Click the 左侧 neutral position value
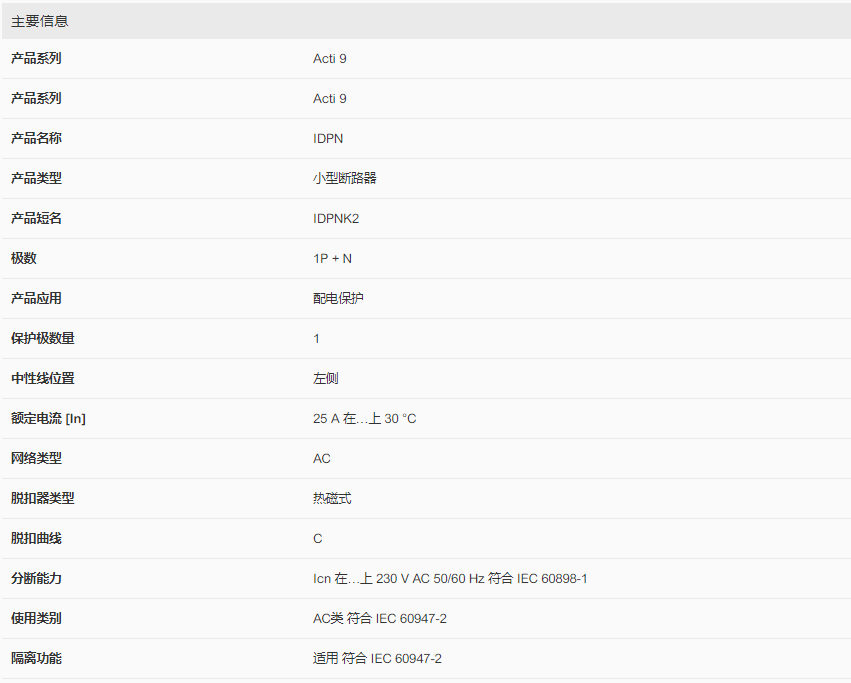The height and width of the screenshot is (683, 851). pos(326,378)
